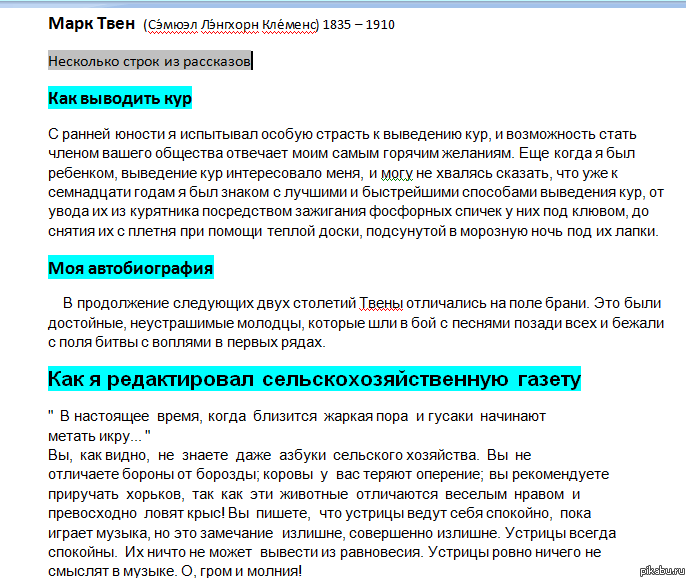
Task: Click the words 'теплой доски'
Action: (314, 231)
